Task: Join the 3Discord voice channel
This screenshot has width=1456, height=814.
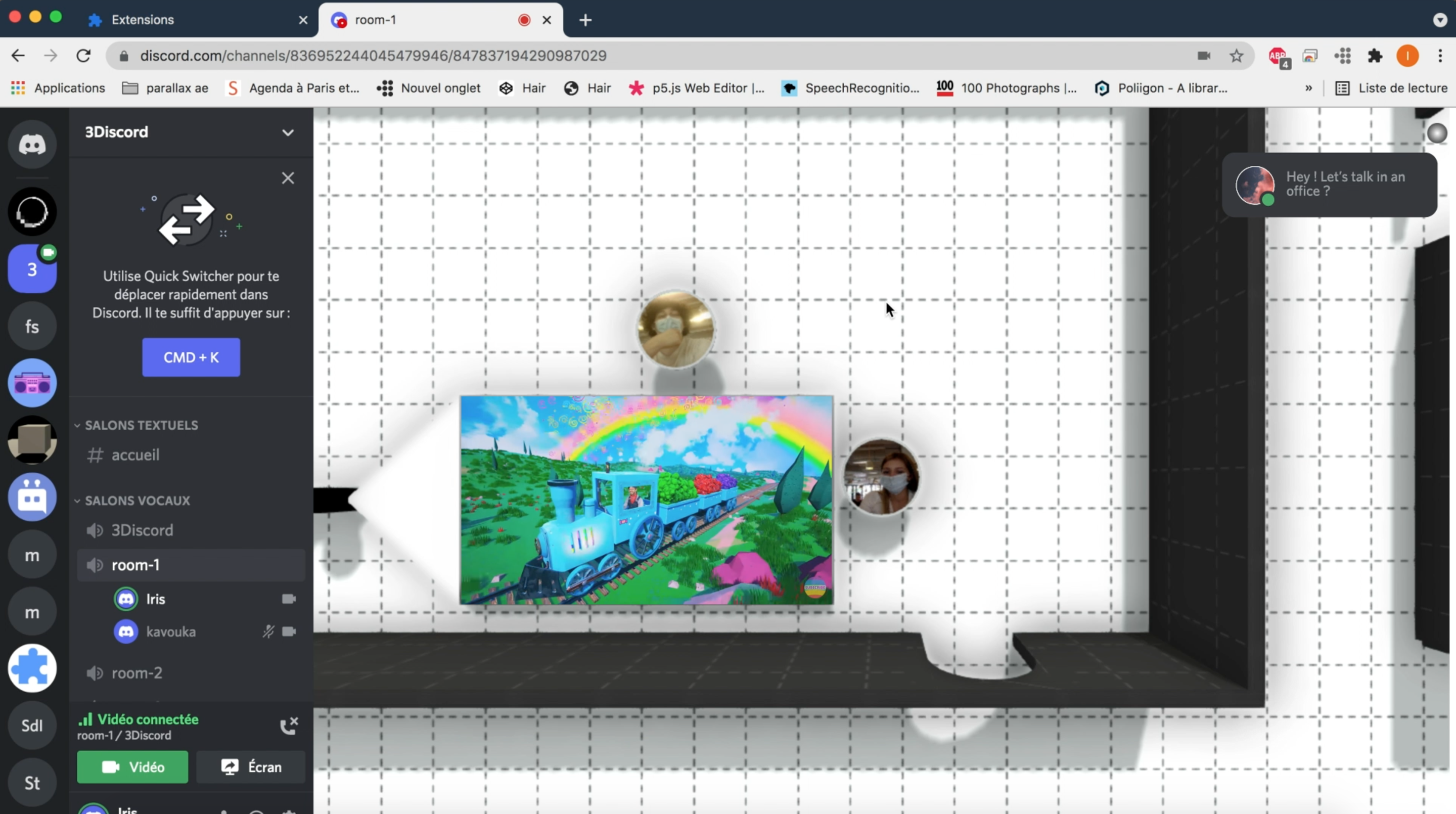Action: (191, 530)
